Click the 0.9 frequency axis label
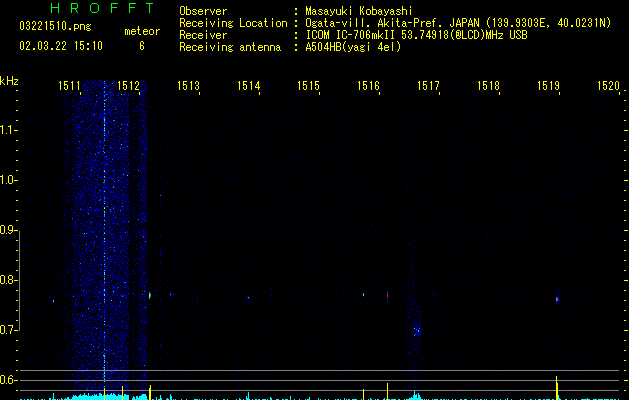 click(7, 230)
